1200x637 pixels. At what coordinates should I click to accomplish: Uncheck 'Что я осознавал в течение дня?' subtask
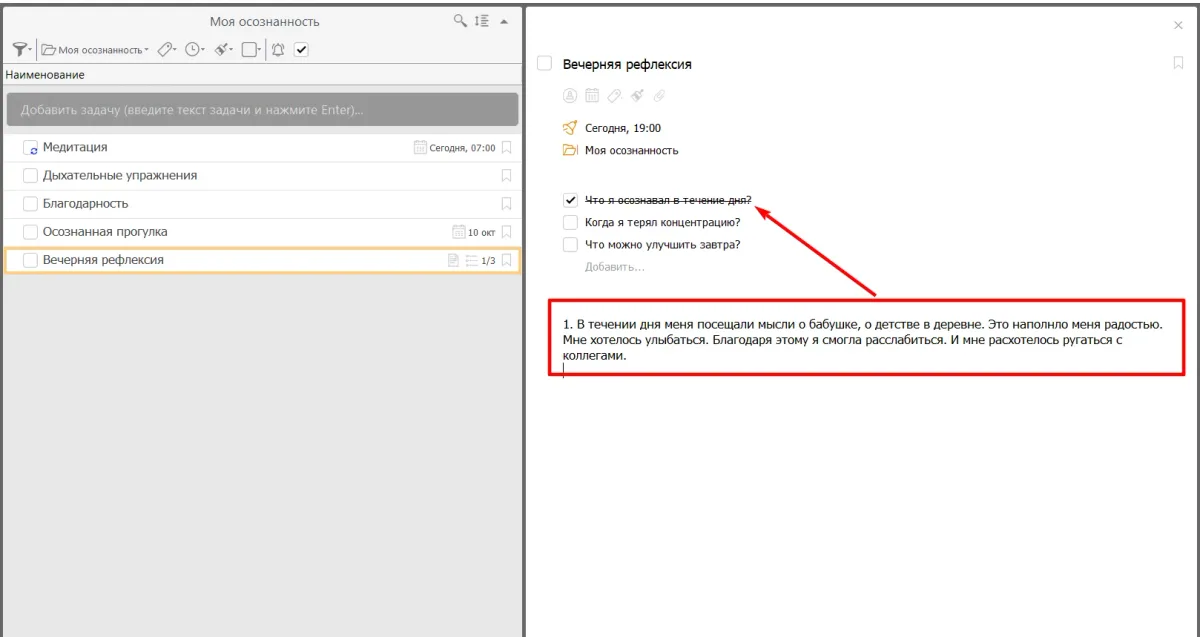pos(570,200)
